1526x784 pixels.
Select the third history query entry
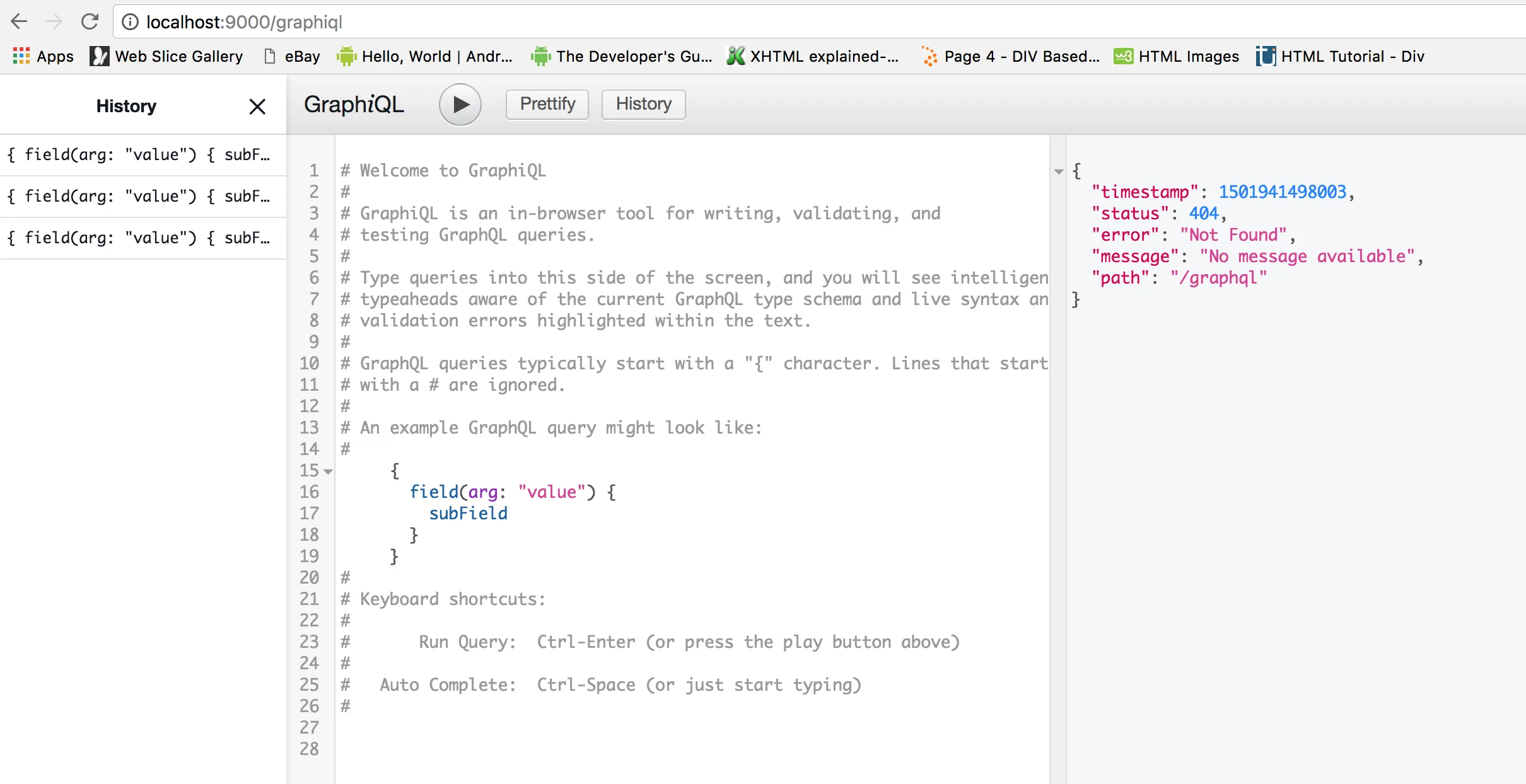tap(139, 238)
